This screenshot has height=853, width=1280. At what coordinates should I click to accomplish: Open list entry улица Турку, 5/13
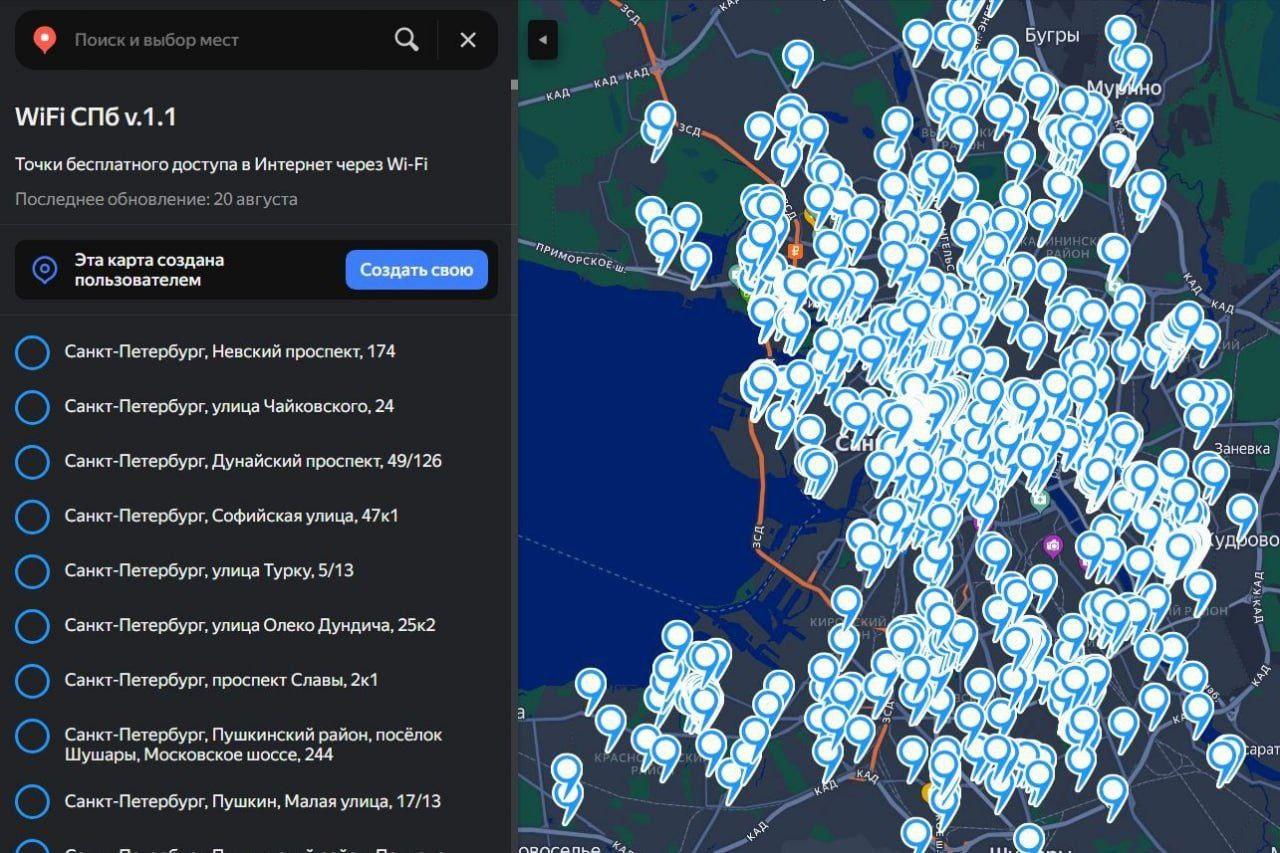click(209, 571)
